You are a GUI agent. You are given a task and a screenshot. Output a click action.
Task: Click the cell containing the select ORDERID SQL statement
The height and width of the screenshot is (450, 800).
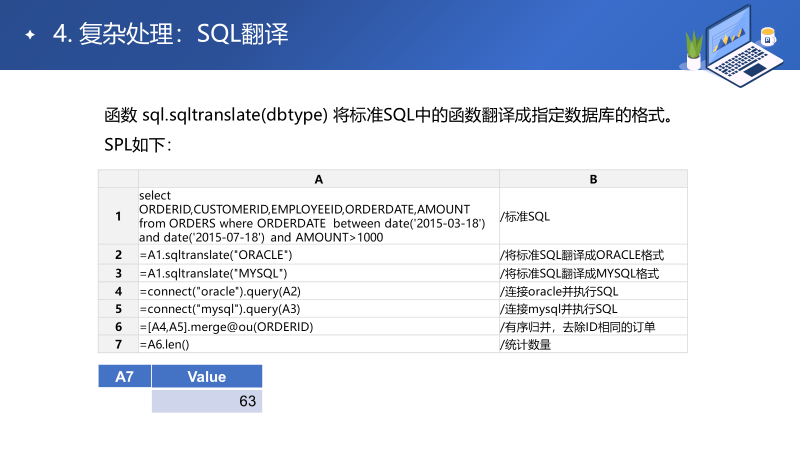[x=318, y=216]
